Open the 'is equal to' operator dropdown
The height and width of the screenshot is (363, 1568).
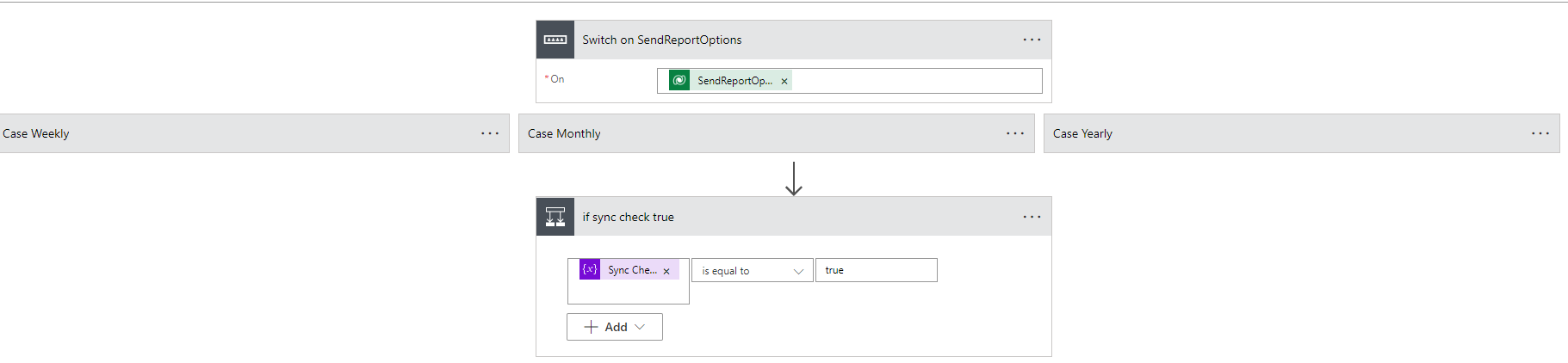click(x=752, y=271)
